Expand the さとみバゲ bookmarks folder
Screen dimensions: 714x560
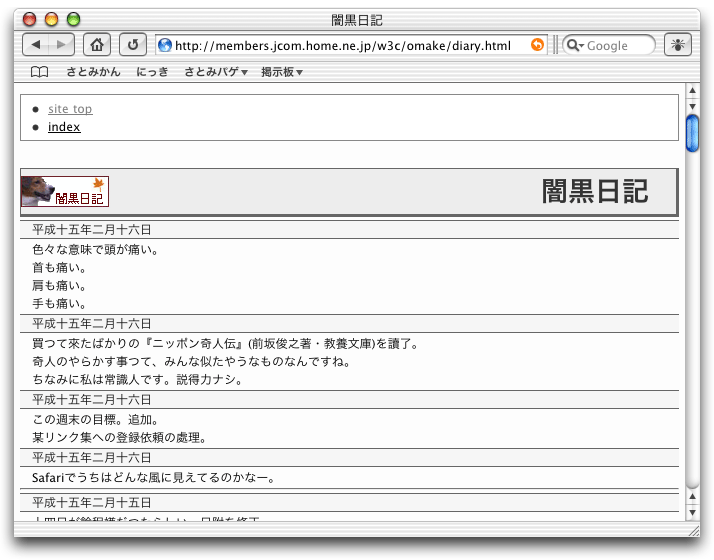[216, 72]
